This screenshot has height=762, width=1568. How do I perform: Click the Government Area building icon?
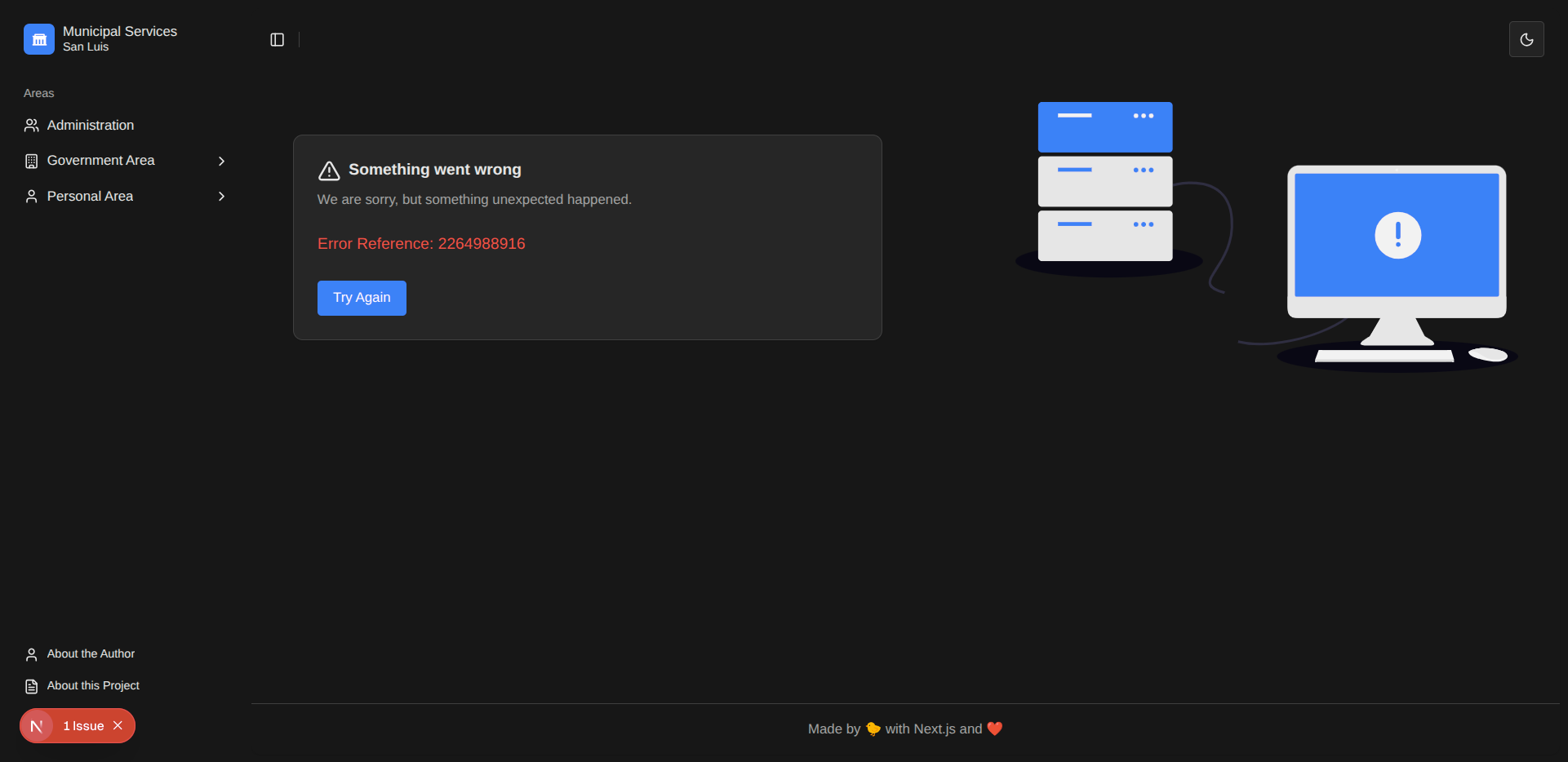coord(31,162)
